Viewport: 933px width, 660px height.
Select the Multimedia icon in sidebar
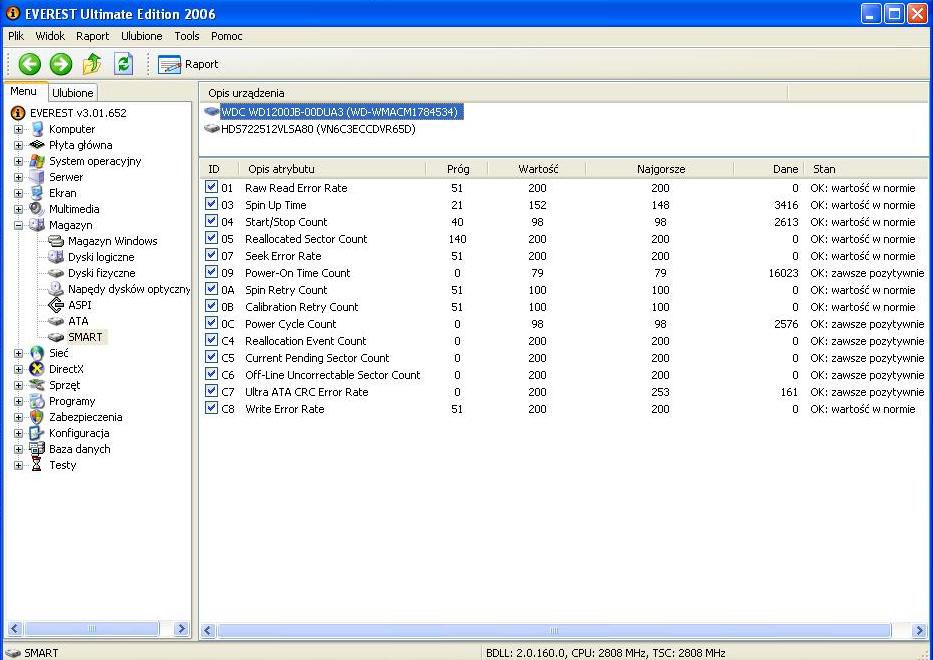click(38, 209)
